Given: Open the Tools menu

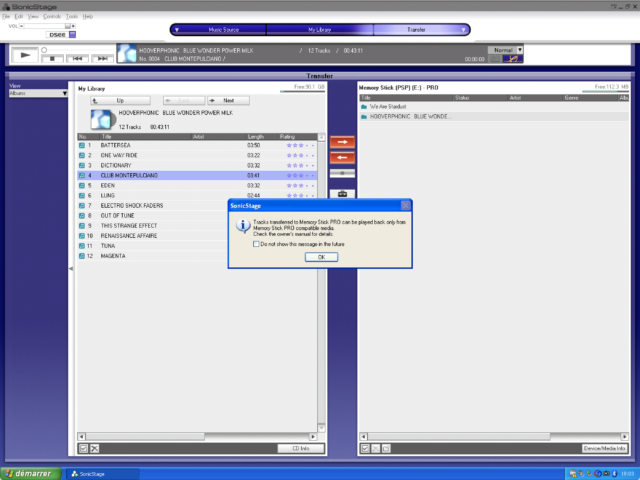Looking at the screenshot, I should tap(72, 16).
